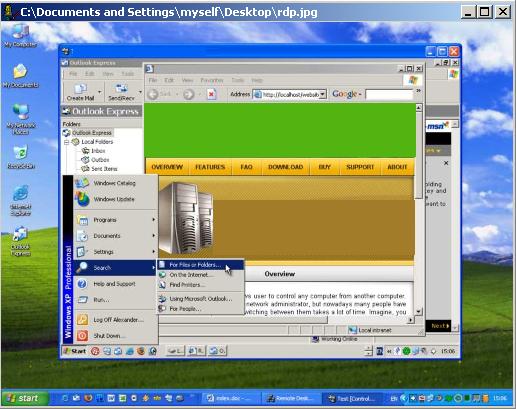Click the green tray icon in inner taskbar

pos(406,351)
